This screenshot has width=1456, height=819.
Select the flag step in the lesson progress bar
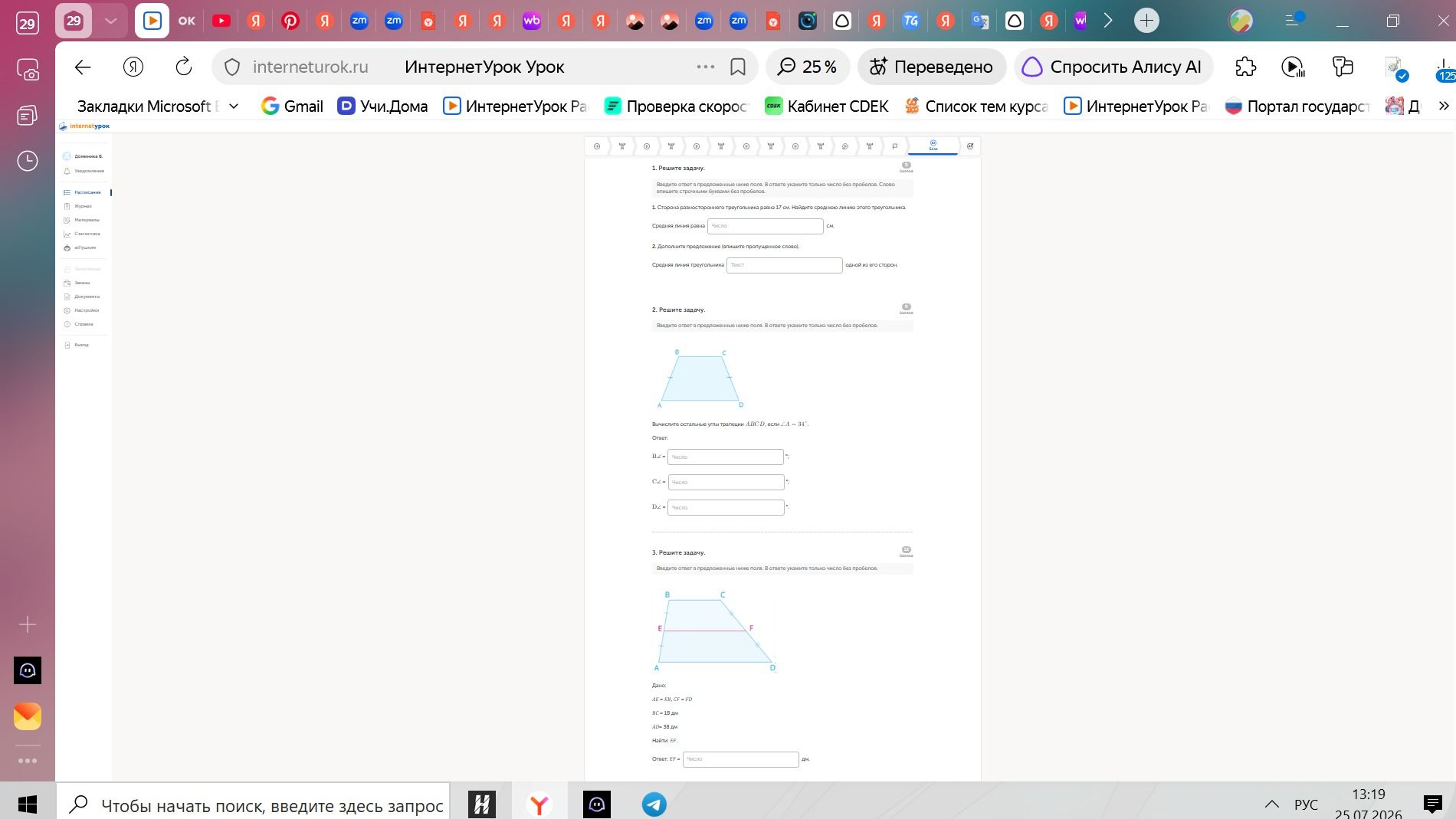coord(894,146)
